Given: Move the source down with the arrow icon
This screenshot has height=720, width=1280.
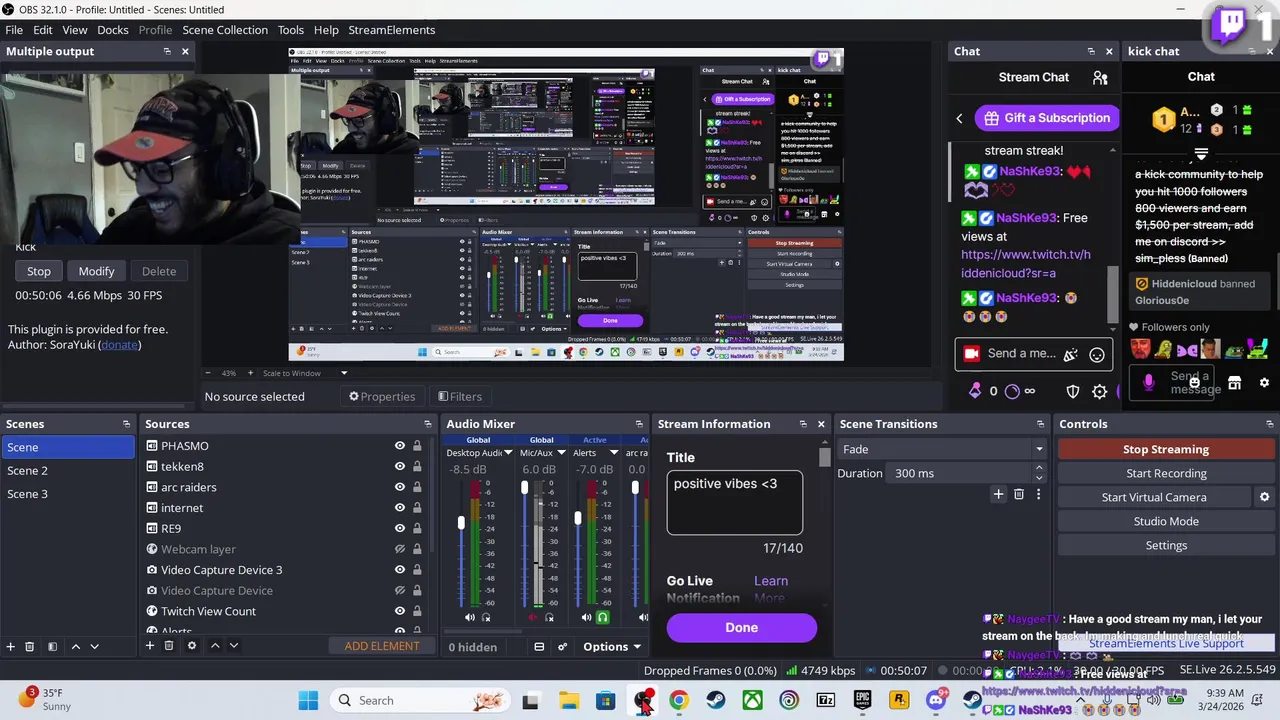Looking at the screenshot, I should 233,646.
